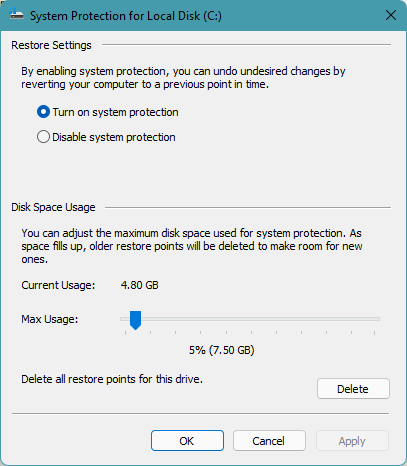This screenshot has height=466, width=407.
Task: Click the middle of the Max Usage slider track
Action: click(250, 319)
